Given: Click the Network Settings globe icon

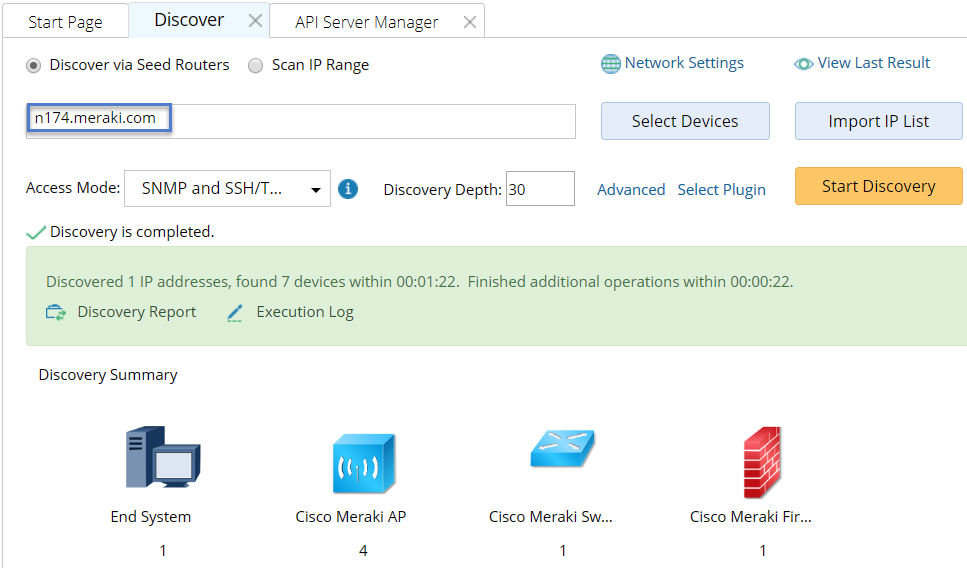Looking at the screenshot, I should point(611,64).
